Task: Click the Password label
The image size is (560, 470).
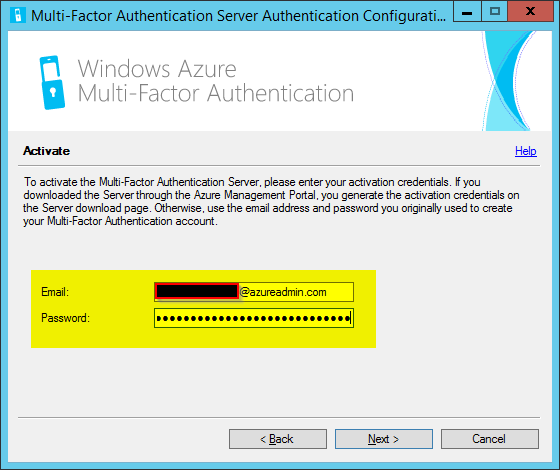Action: pyautogui.click(x=65, y=318)
